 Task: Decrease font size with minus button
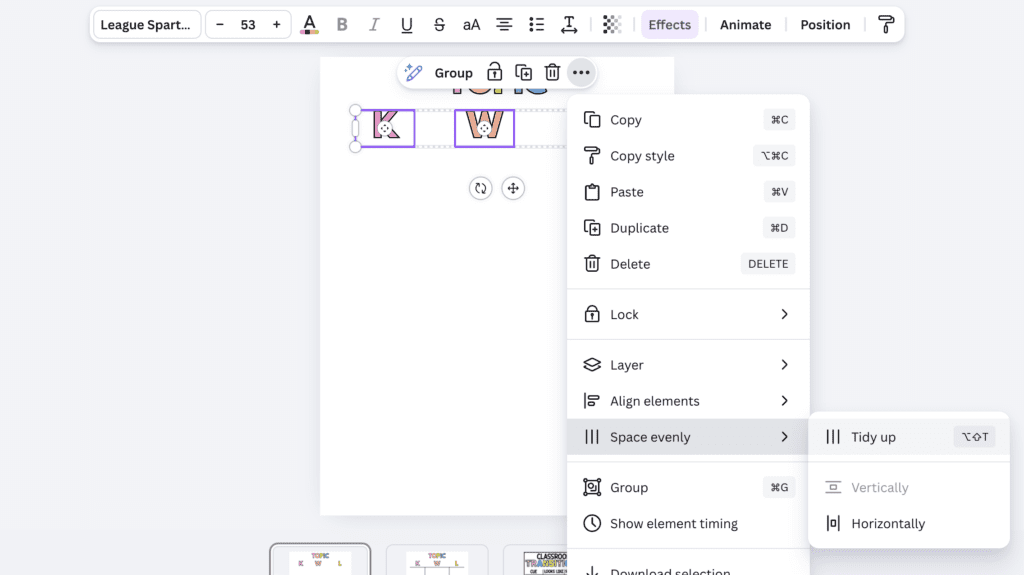pos(220,25)
